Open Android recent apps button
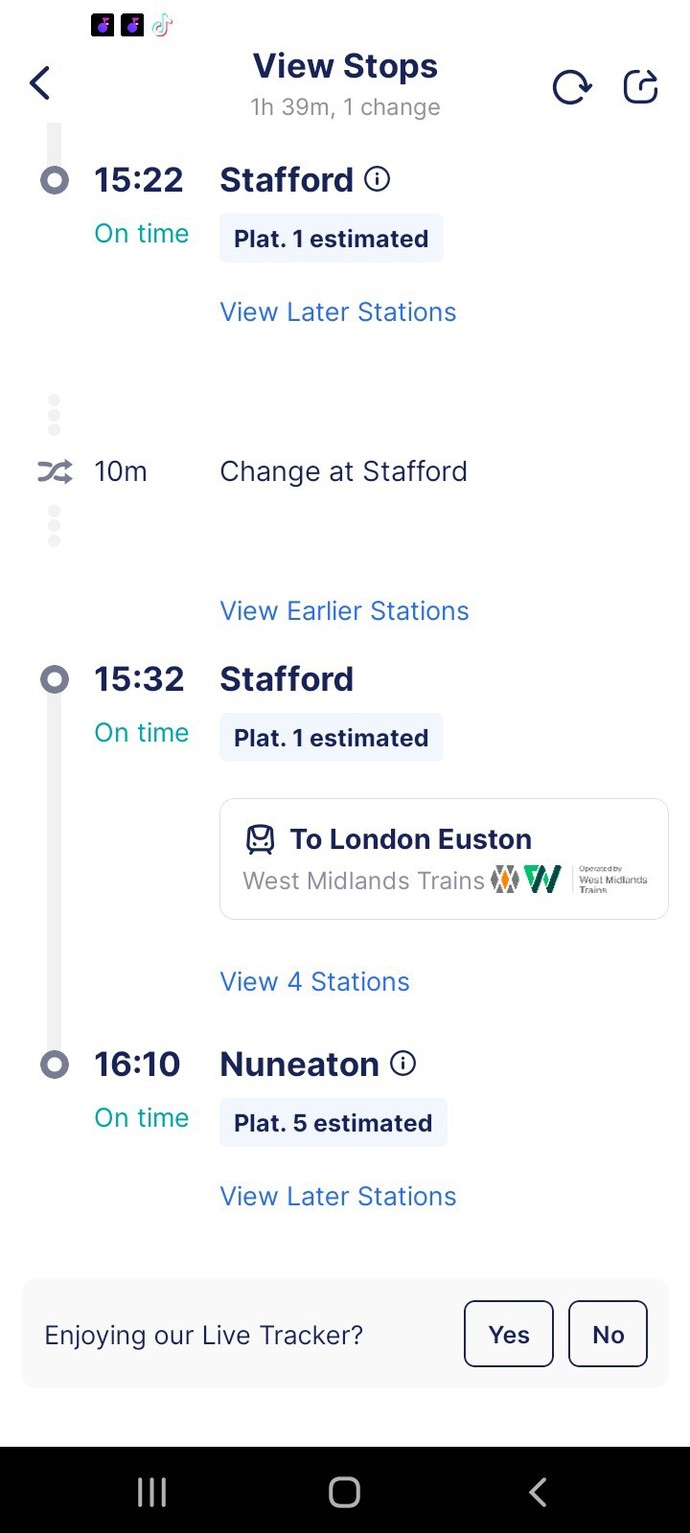This screenshot has height=1533, width=690. [x=152, y=1492]
